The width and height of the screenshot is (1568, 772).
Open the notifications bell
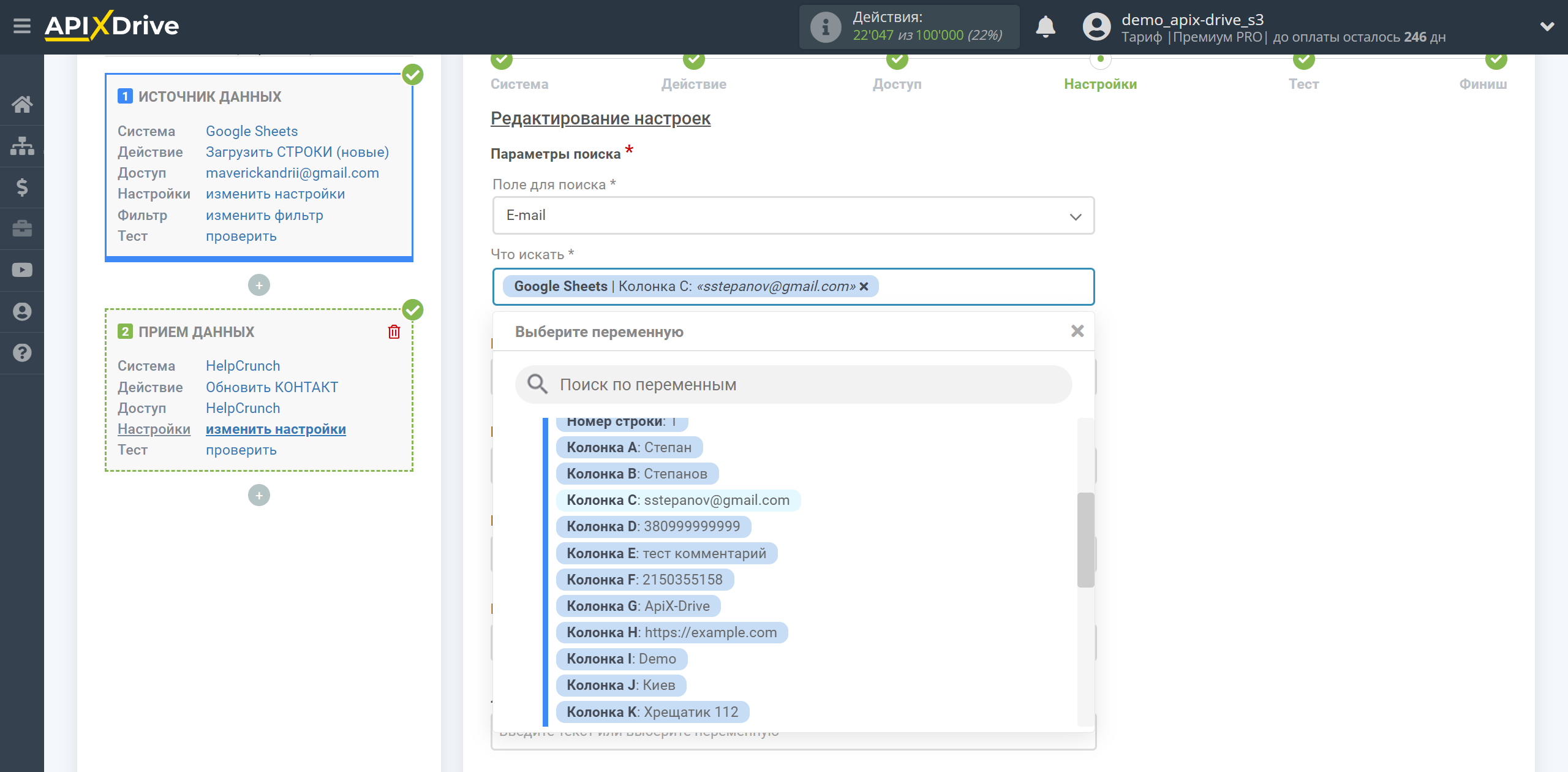[1046, 27]
